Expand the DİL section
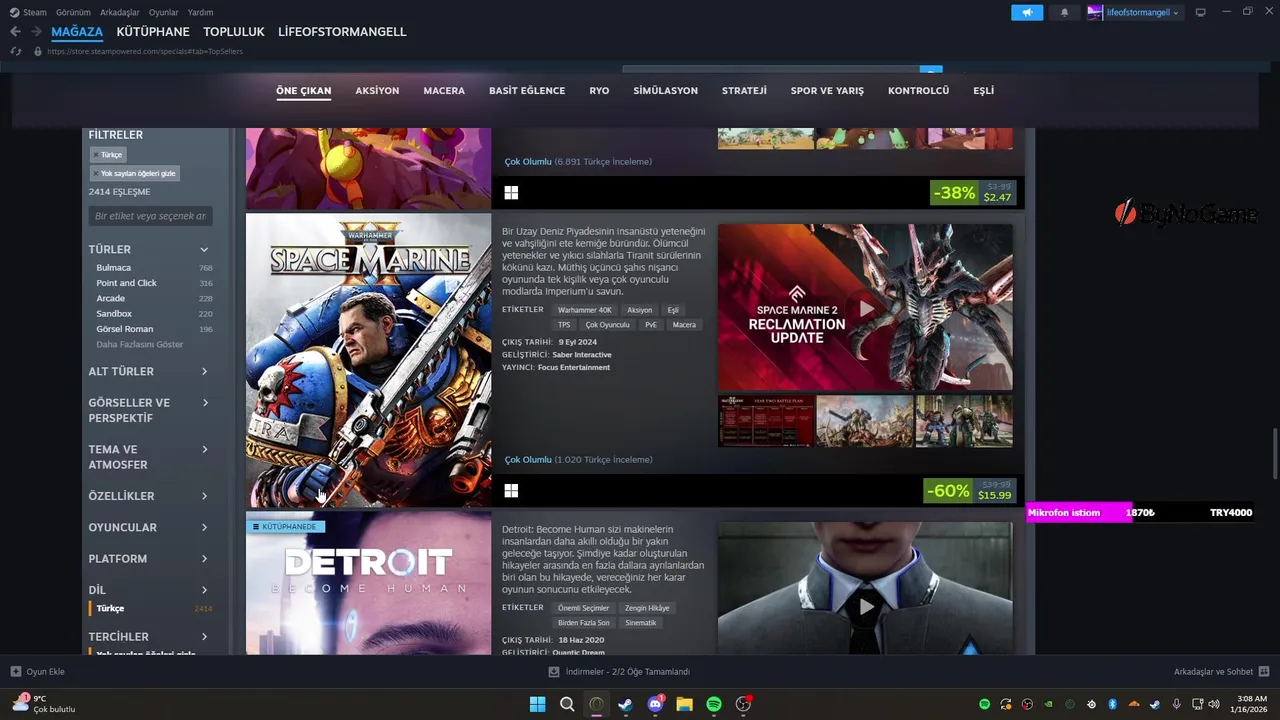 point(150,590)
